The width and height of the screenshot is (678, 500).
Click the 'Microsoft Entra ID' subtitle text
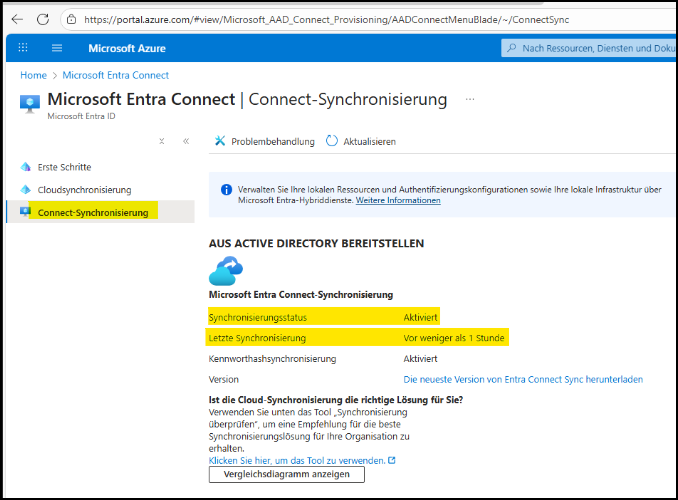coord(81,116)
